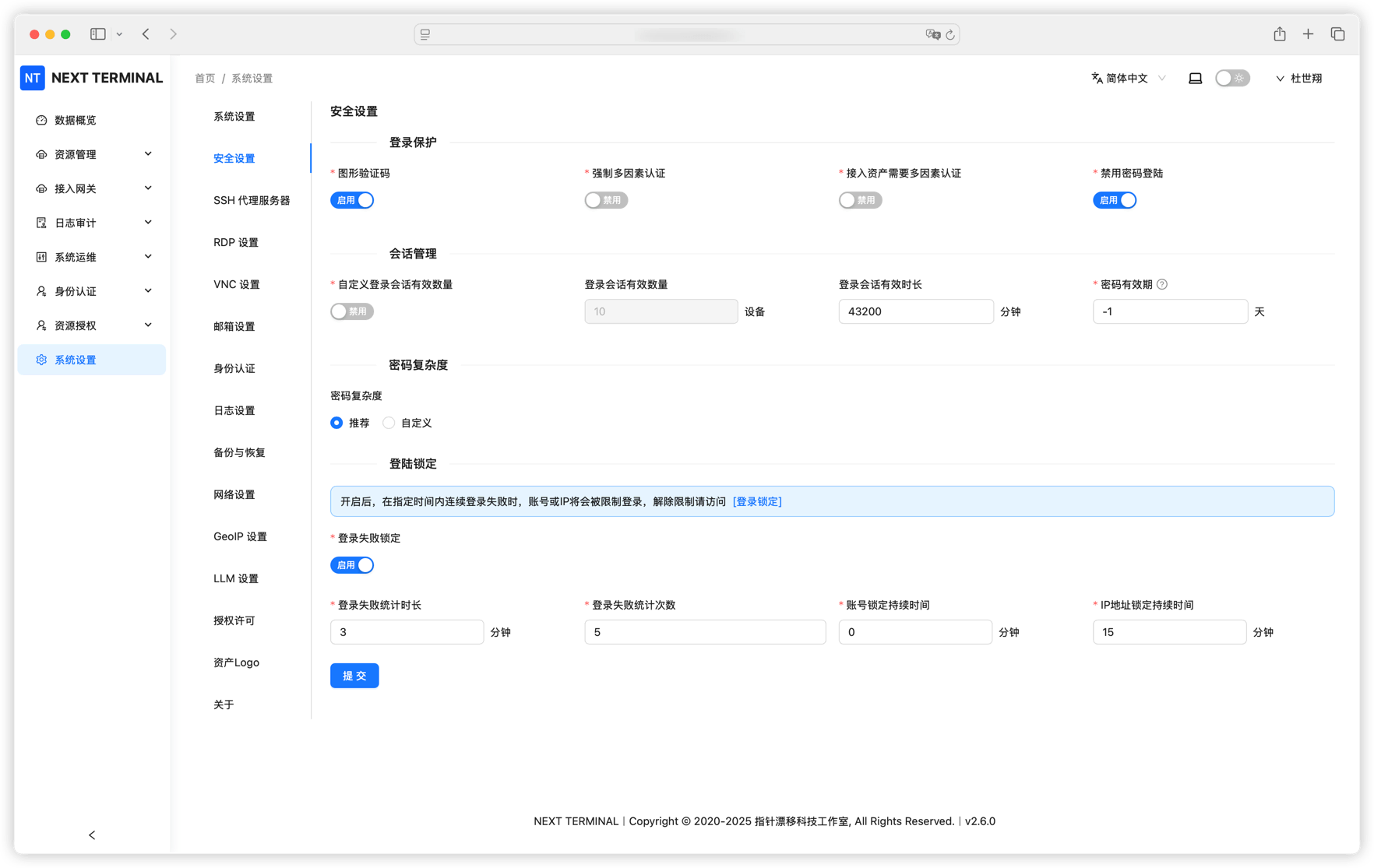1374x868 pixels.
Task: Click the 提交 submit button
Action: point(354,676)
